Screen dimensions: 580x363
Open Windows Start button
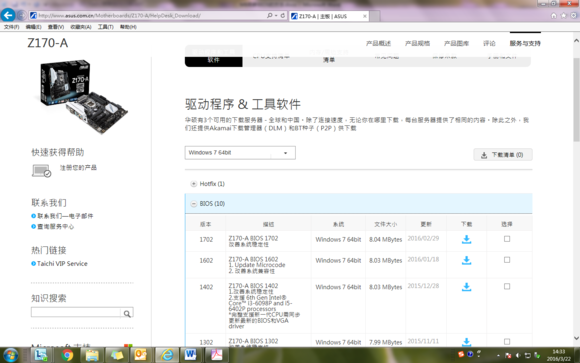point(10,355)
